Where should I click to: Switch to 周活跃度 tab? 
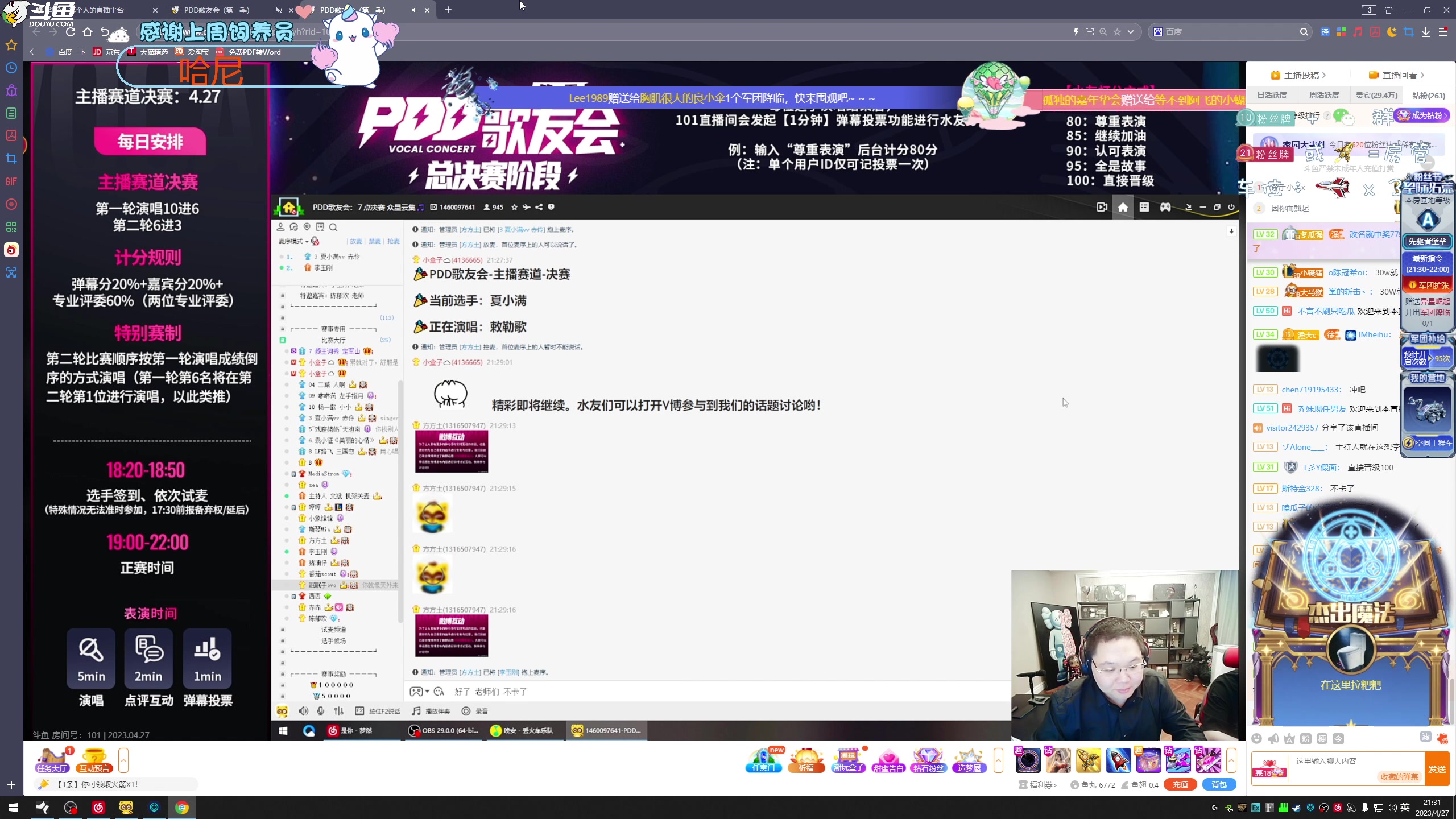pyautogui.click(x=1324, y=95)
